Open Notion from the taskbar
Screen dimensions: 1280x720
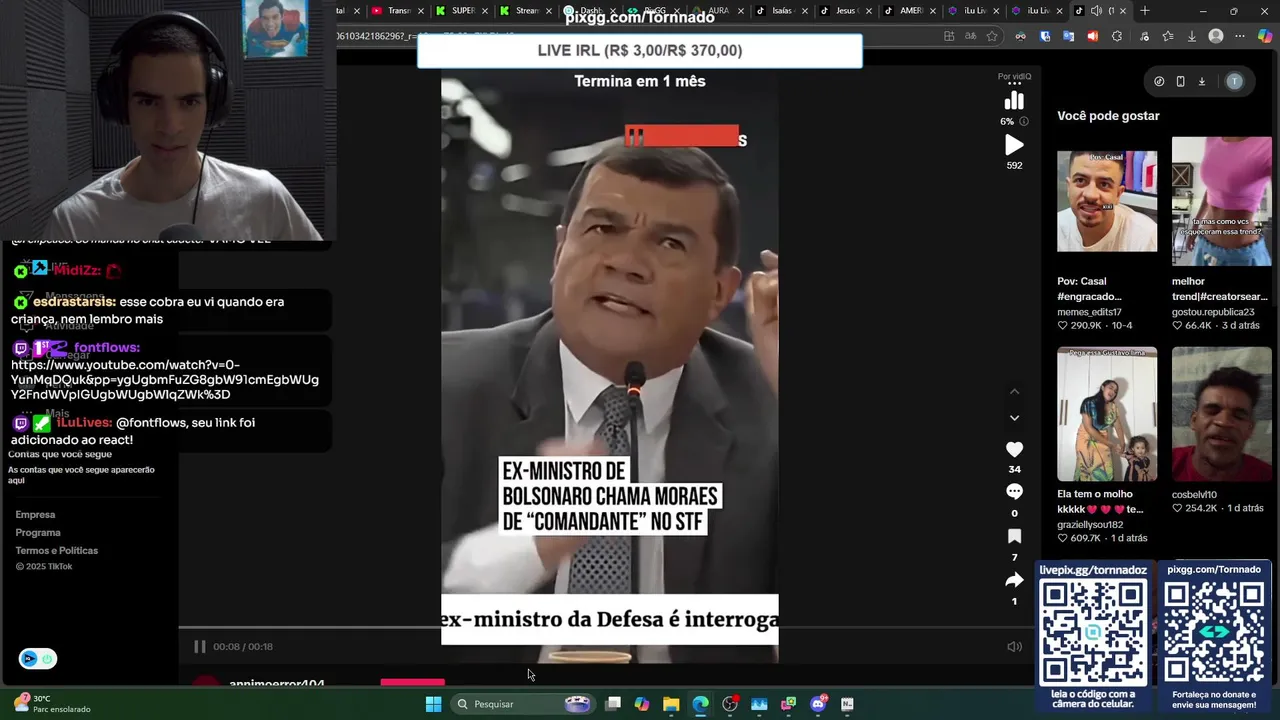[x=847, y=704]
